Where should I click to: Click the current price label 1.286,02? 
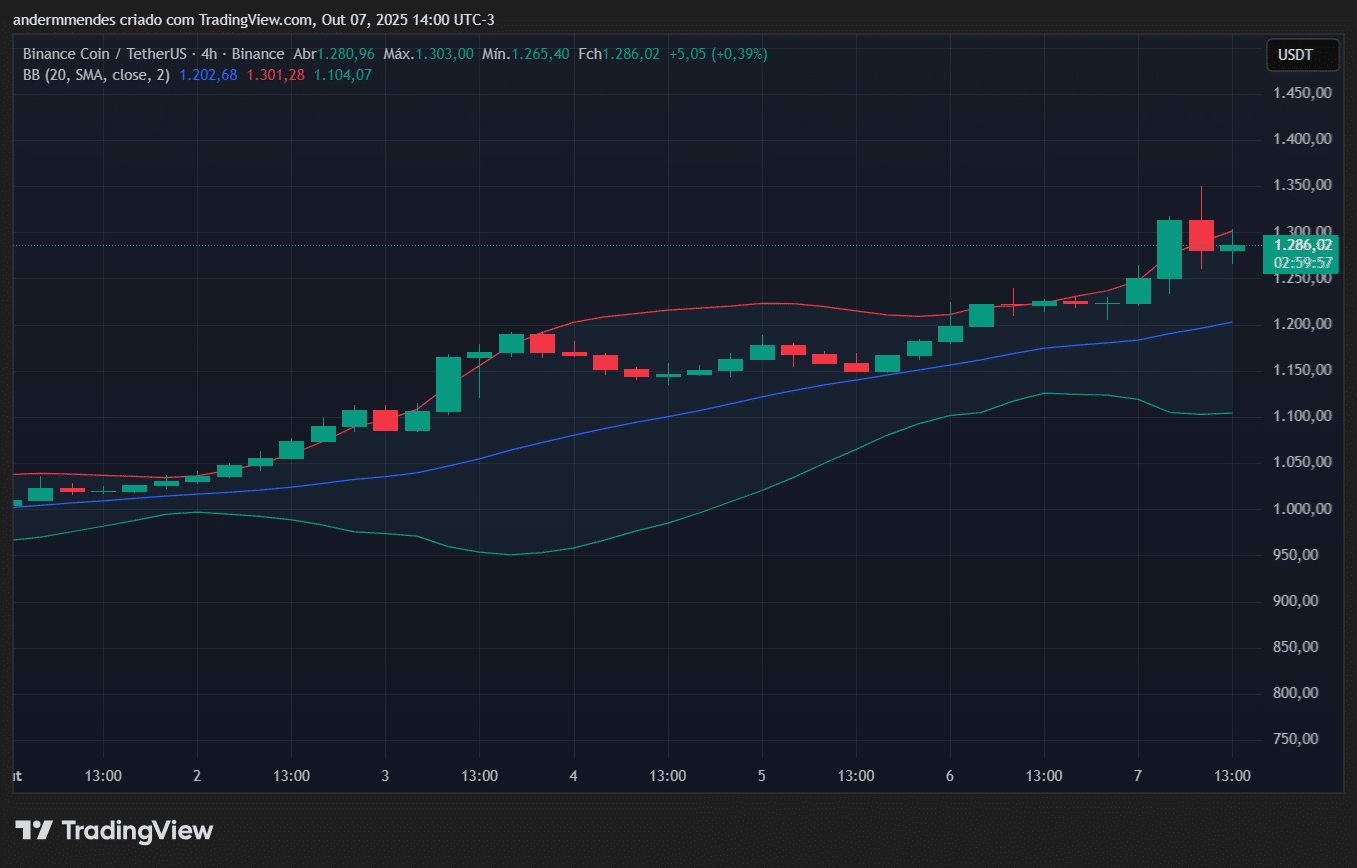click(1301, 244)
